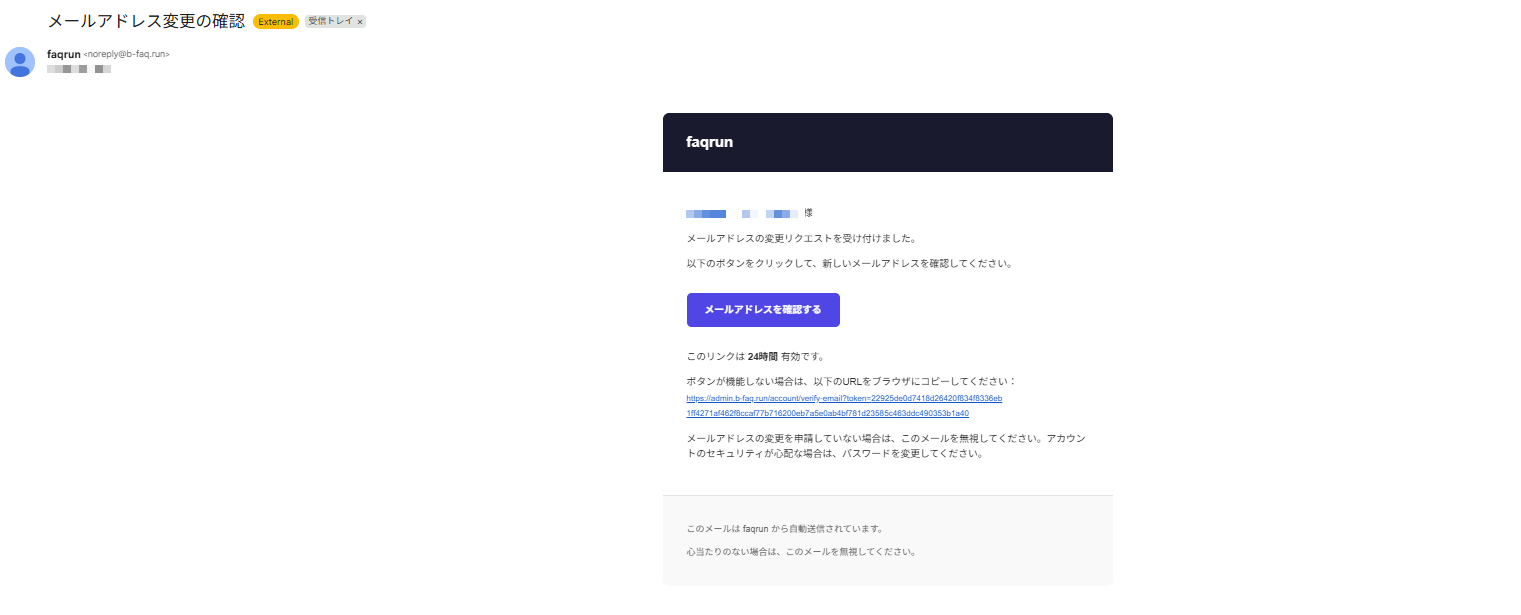The image size is (1521, 615).
Task: Click the External tag badge
Action: [x=276, y=22]
